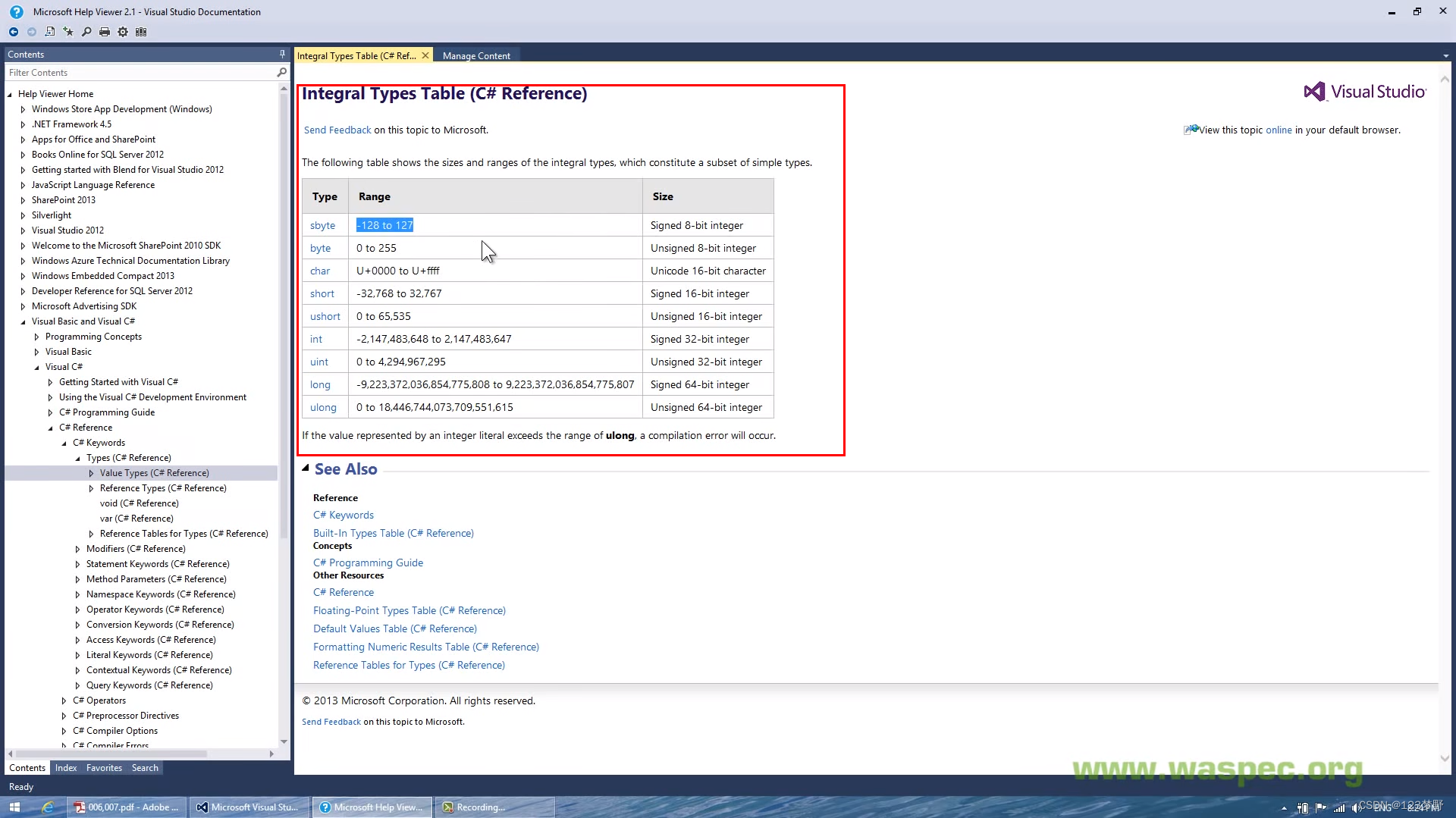Click search magnifier in Filter Contents box

(282, 72)
